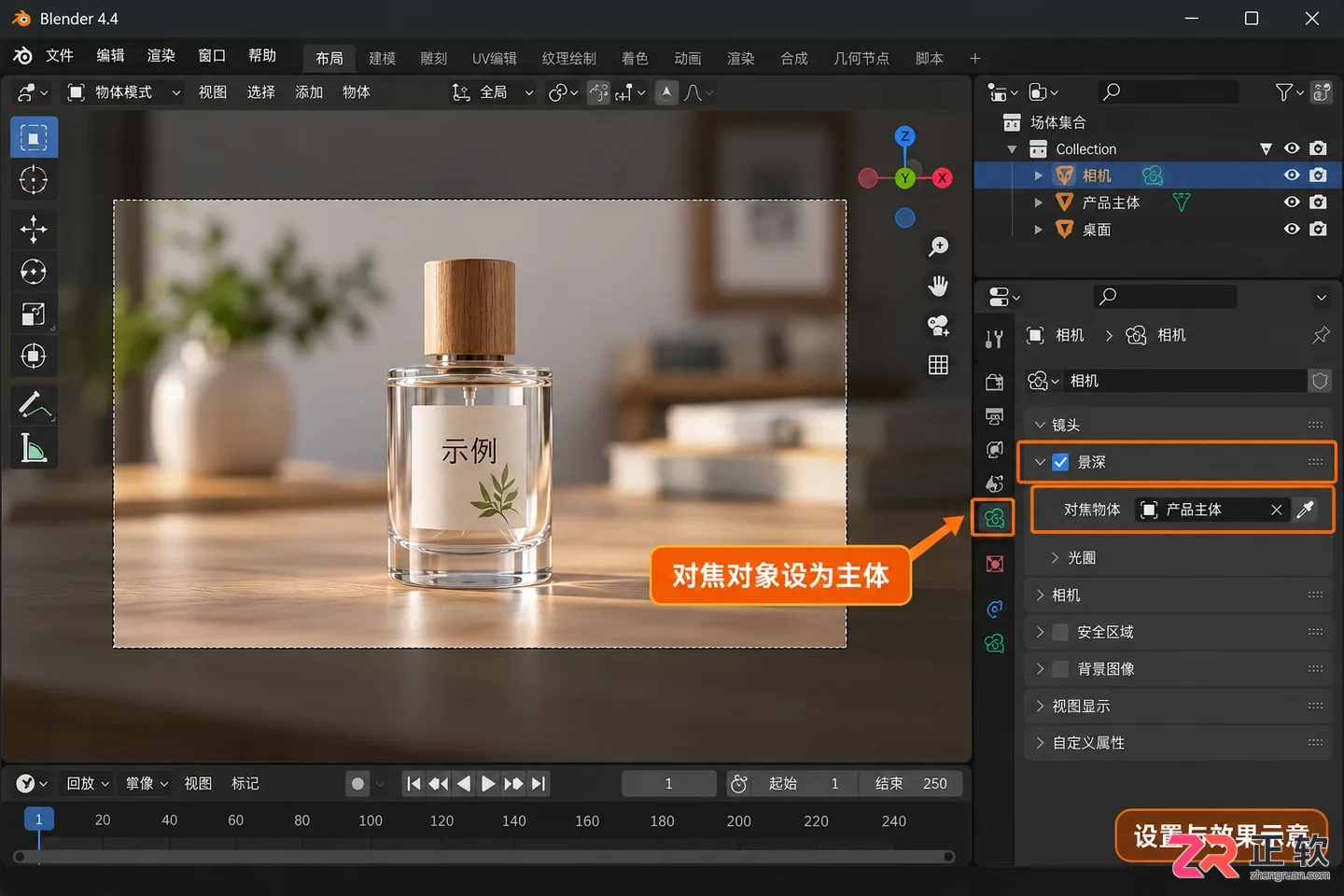Open the 全局 transform orientation dropdown
Viewport: 1344px width, 896px height.
(x=494, y=92)
